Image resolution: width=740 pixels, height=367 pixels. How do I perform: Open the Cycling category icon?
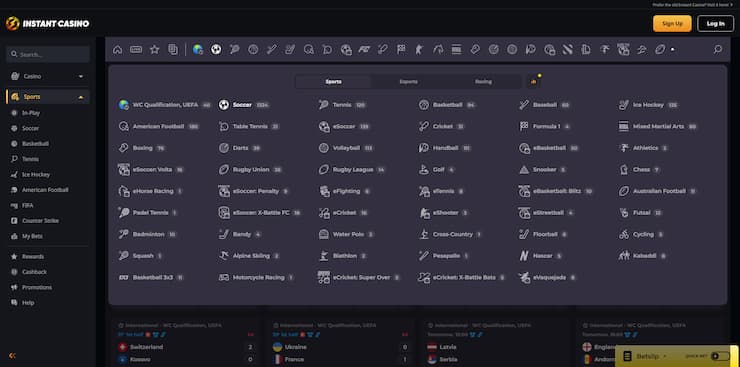click(624, 234)
